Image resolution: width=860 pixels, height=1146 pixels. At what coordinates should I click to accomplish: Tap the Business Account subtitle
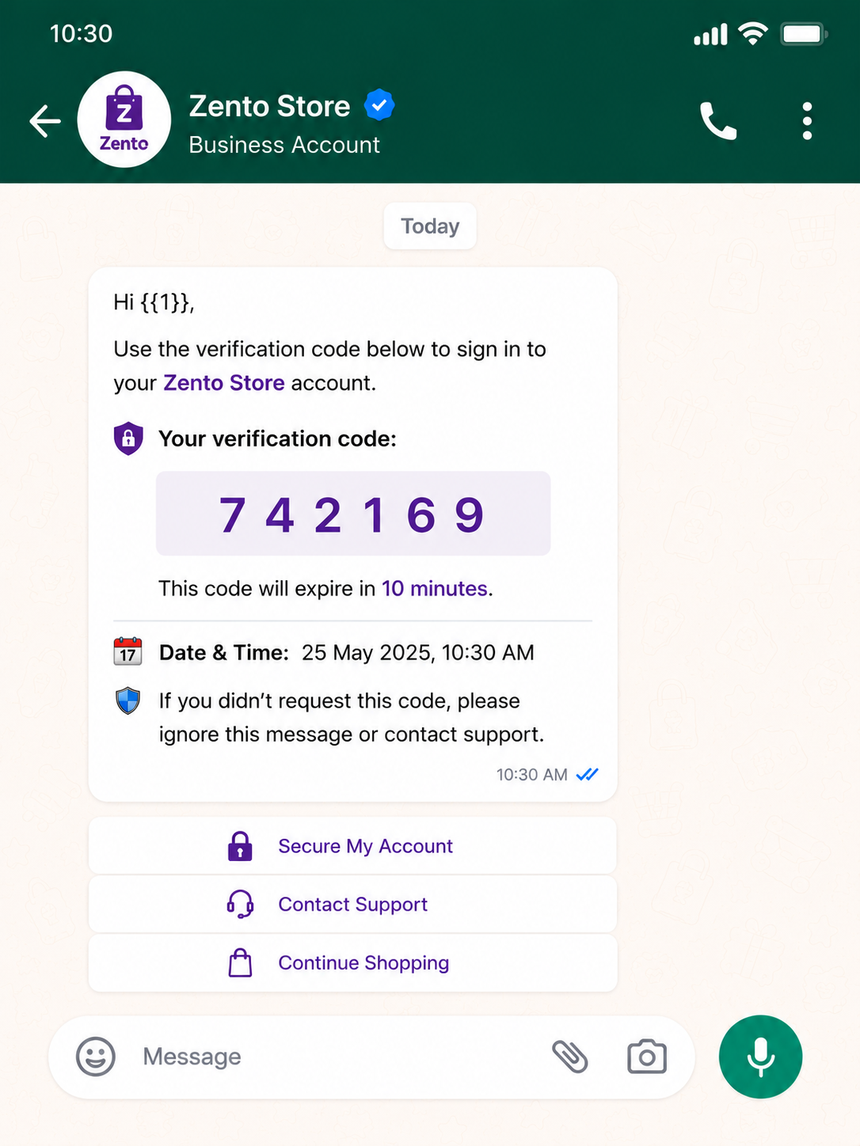(x=284, y=145)
